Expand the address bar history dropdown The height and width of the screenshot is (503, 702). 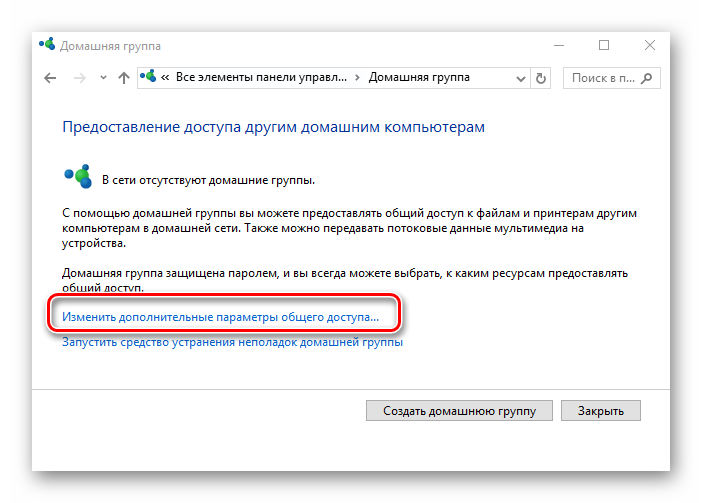pyautogui.click(x=521, y=79)
